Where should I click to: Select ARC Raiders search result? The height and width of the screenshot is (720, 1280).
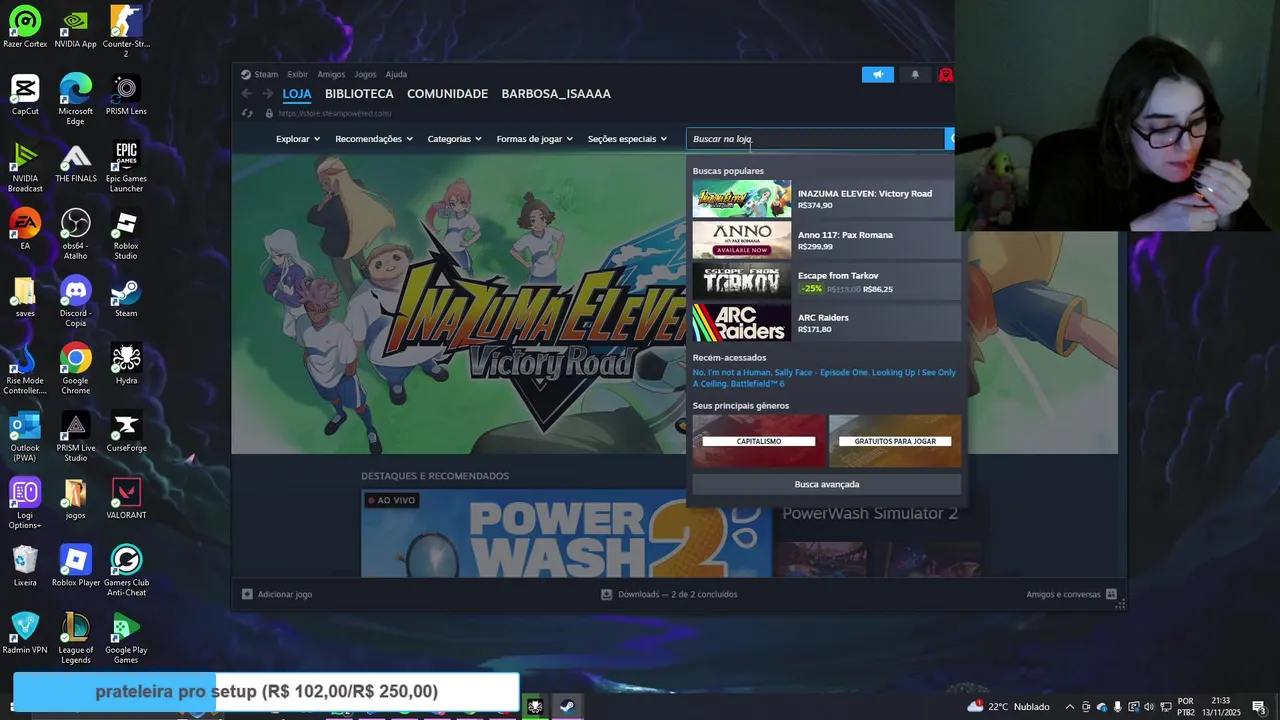click(x=826, y=323)
